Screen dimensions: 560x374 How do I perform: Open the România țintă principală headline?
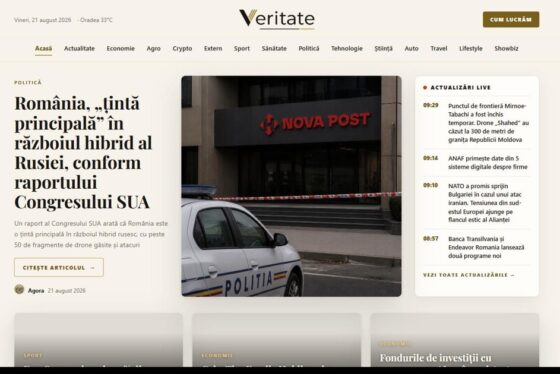(83, 153)
